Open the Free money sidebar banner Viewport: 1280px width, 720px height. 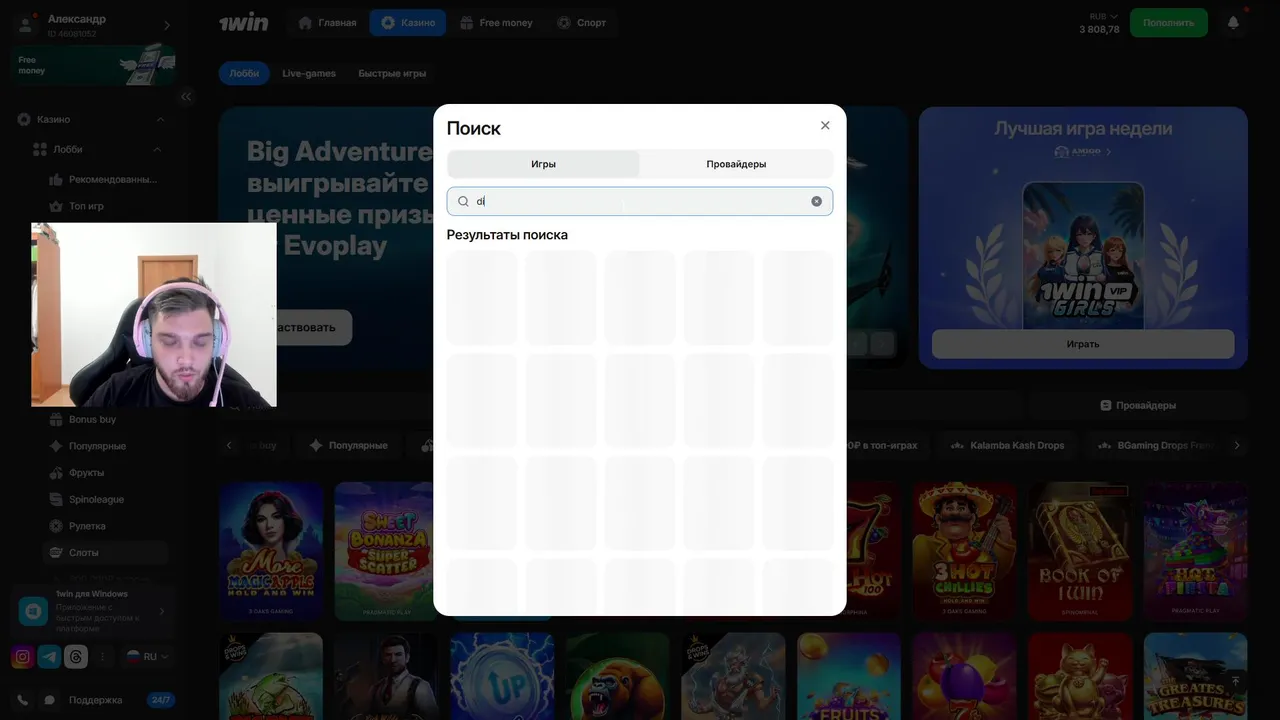click(95, 65)
